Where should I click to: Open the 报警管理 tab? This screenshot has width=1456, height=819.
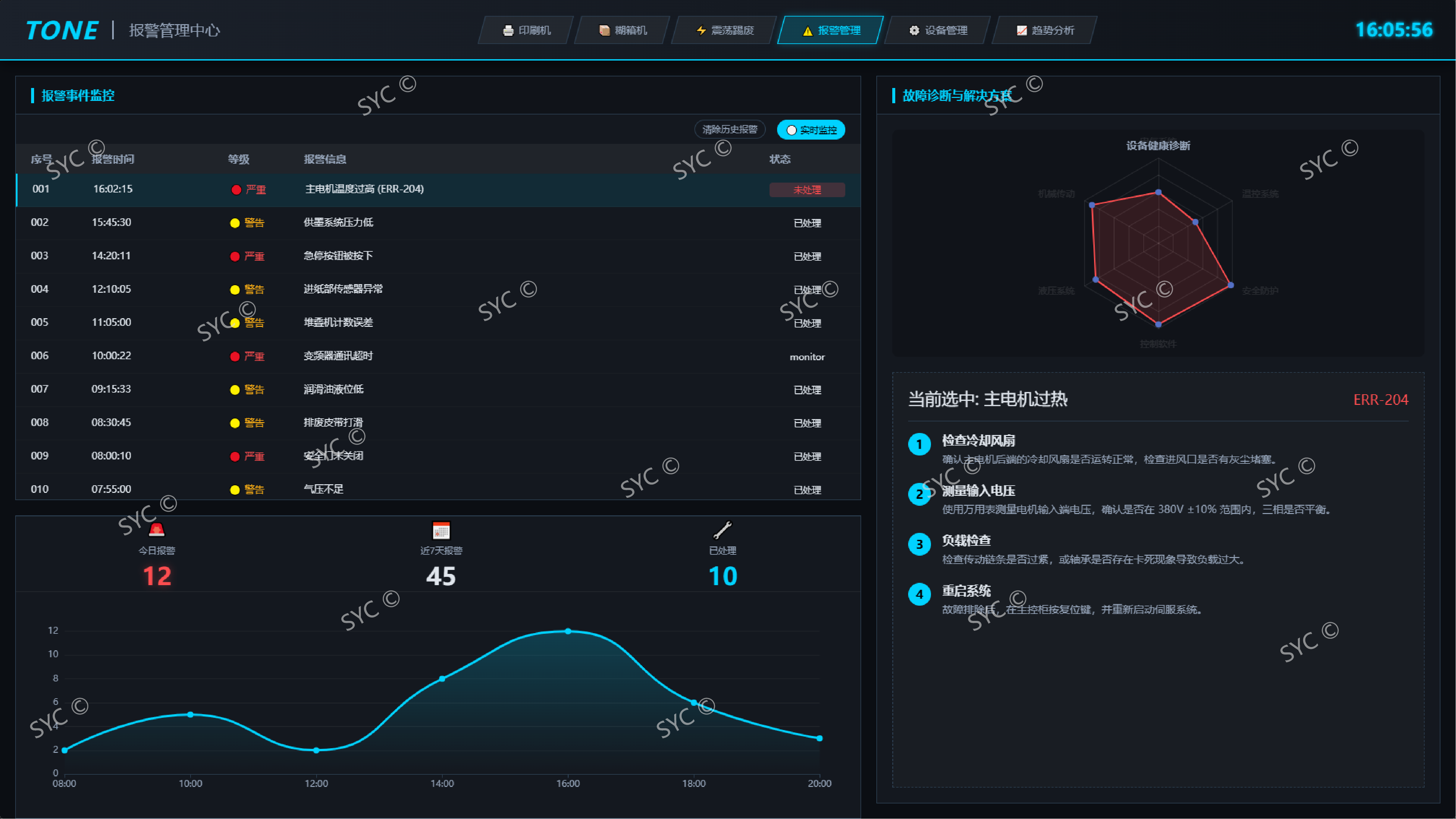pyautogui.click(x=831, y=30)
